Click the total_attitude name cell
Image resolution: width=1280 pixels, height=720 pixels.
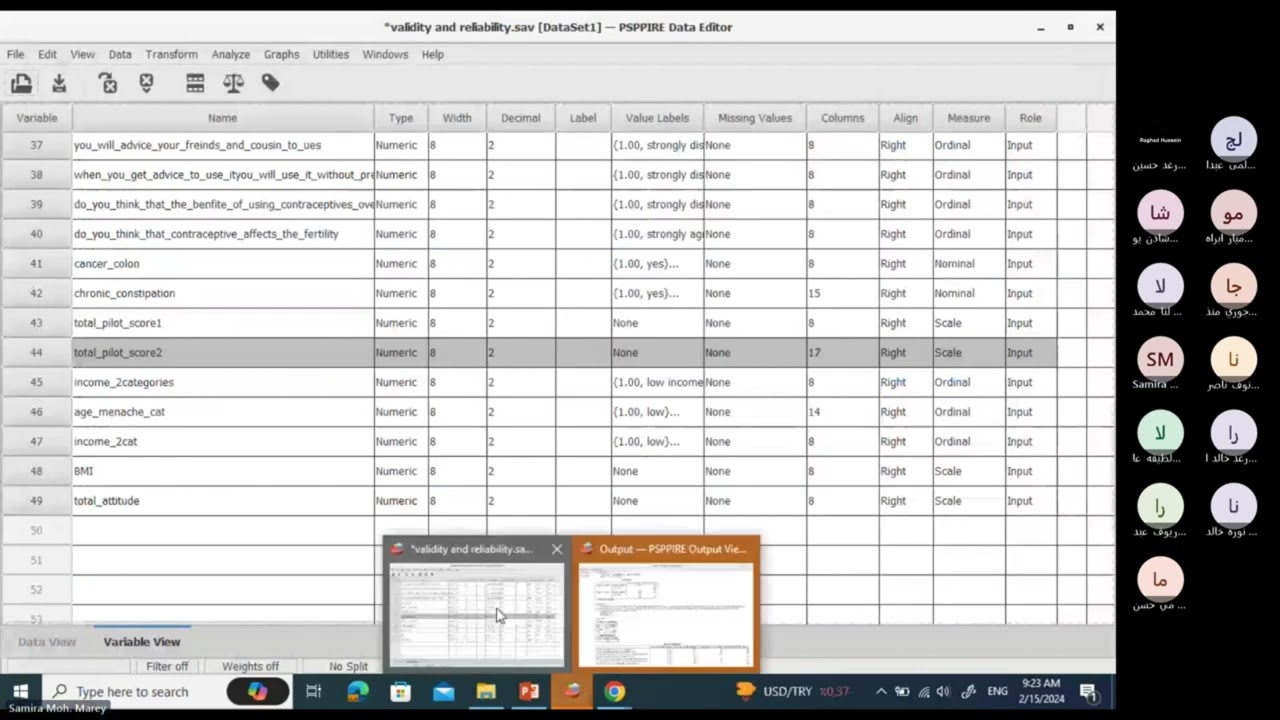click(223, 501)
